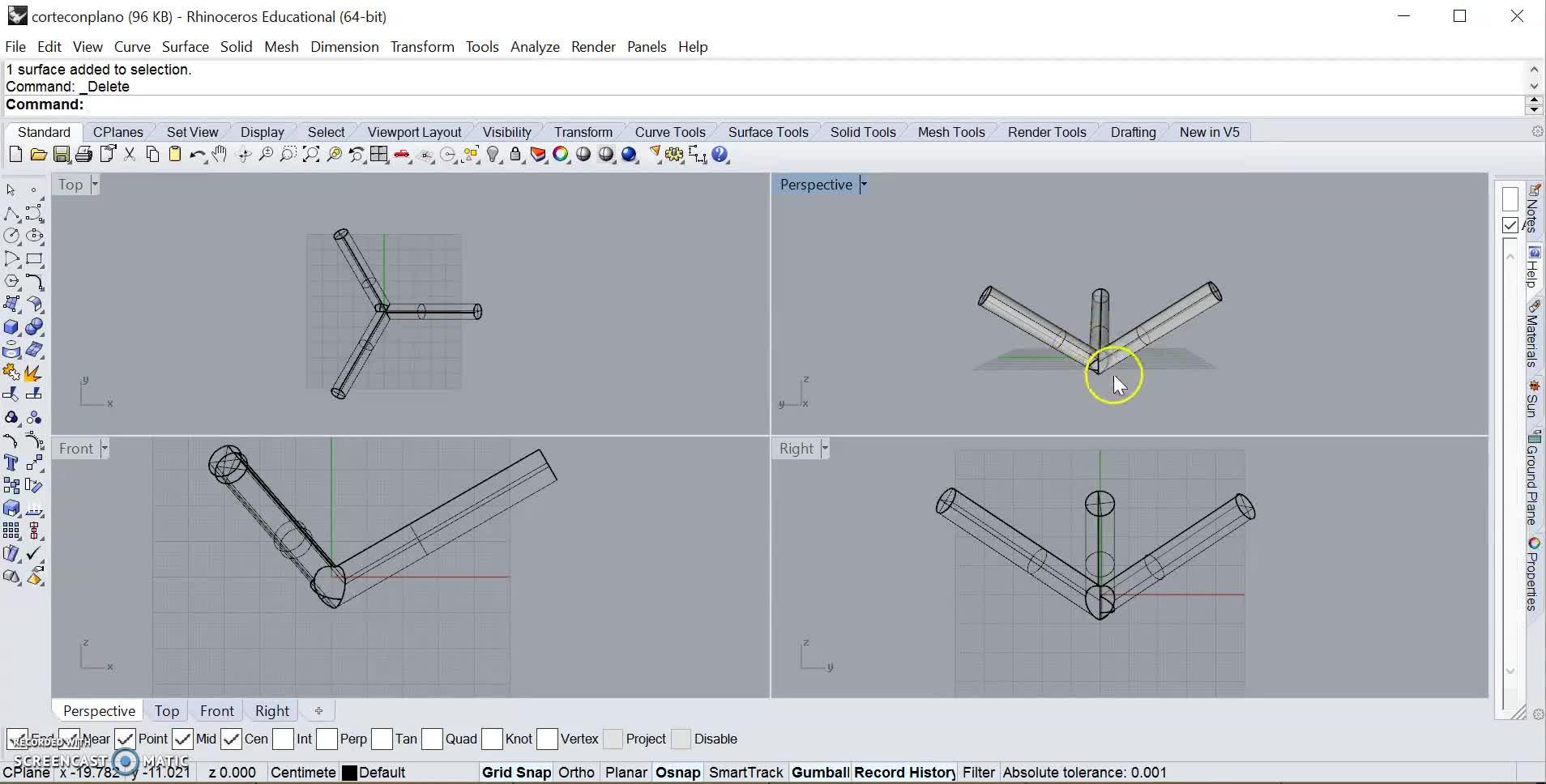Open the Right viewport title dropdown
The image size is (1546, 784).
(x=825, y=449)
